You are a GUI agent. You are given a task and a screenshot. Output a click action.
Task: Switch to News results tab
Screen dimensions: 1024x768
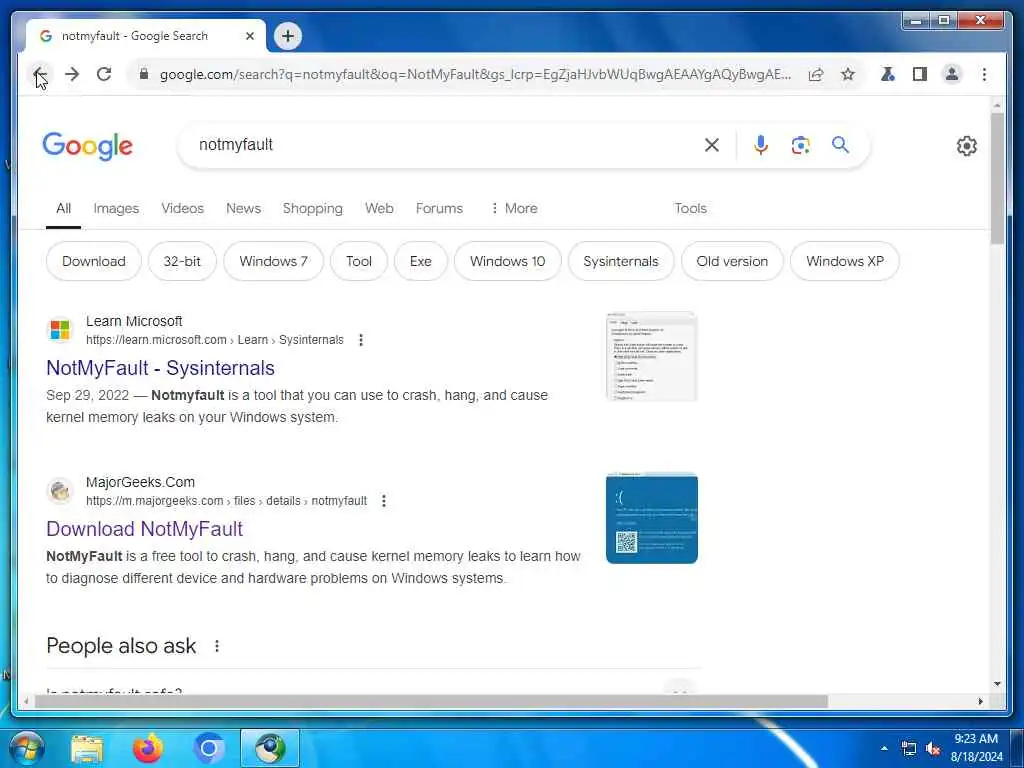tap(243, 208)
